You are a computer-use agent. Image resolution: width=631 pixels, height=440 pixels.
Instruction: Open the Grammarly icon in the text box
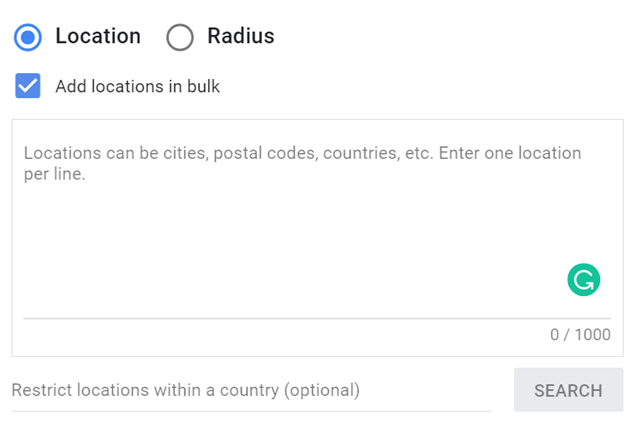(583, 279)
